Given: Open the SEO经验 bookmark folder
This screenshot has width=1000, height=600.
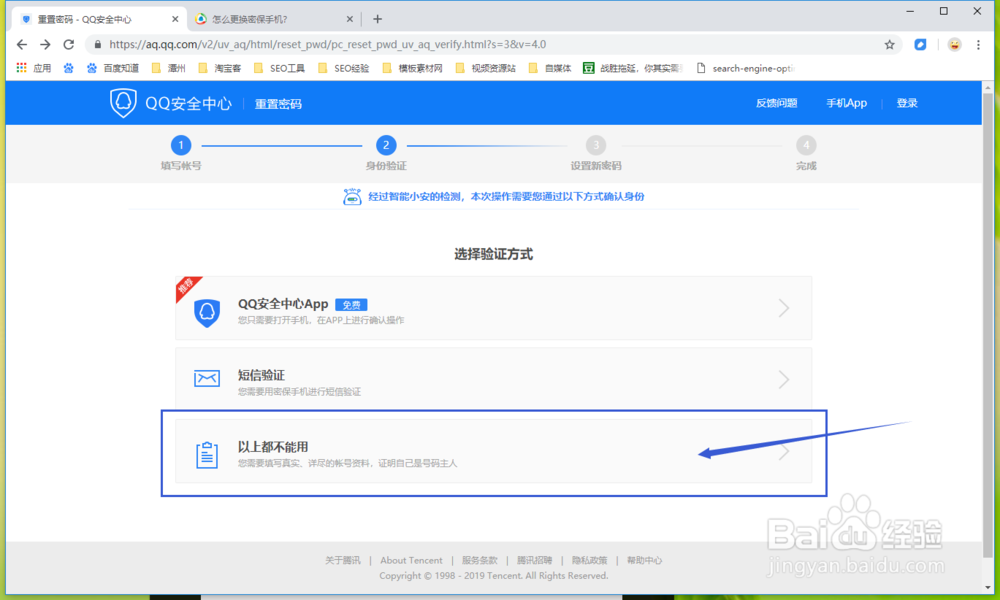Looking at the screenshot, I should (344, 68).
